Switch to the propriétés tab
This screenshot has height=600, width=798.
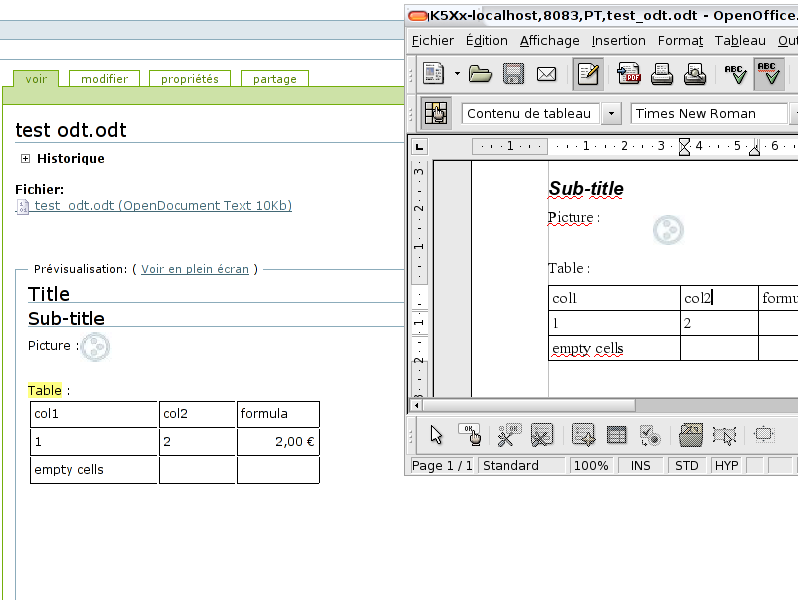(189, 79)
